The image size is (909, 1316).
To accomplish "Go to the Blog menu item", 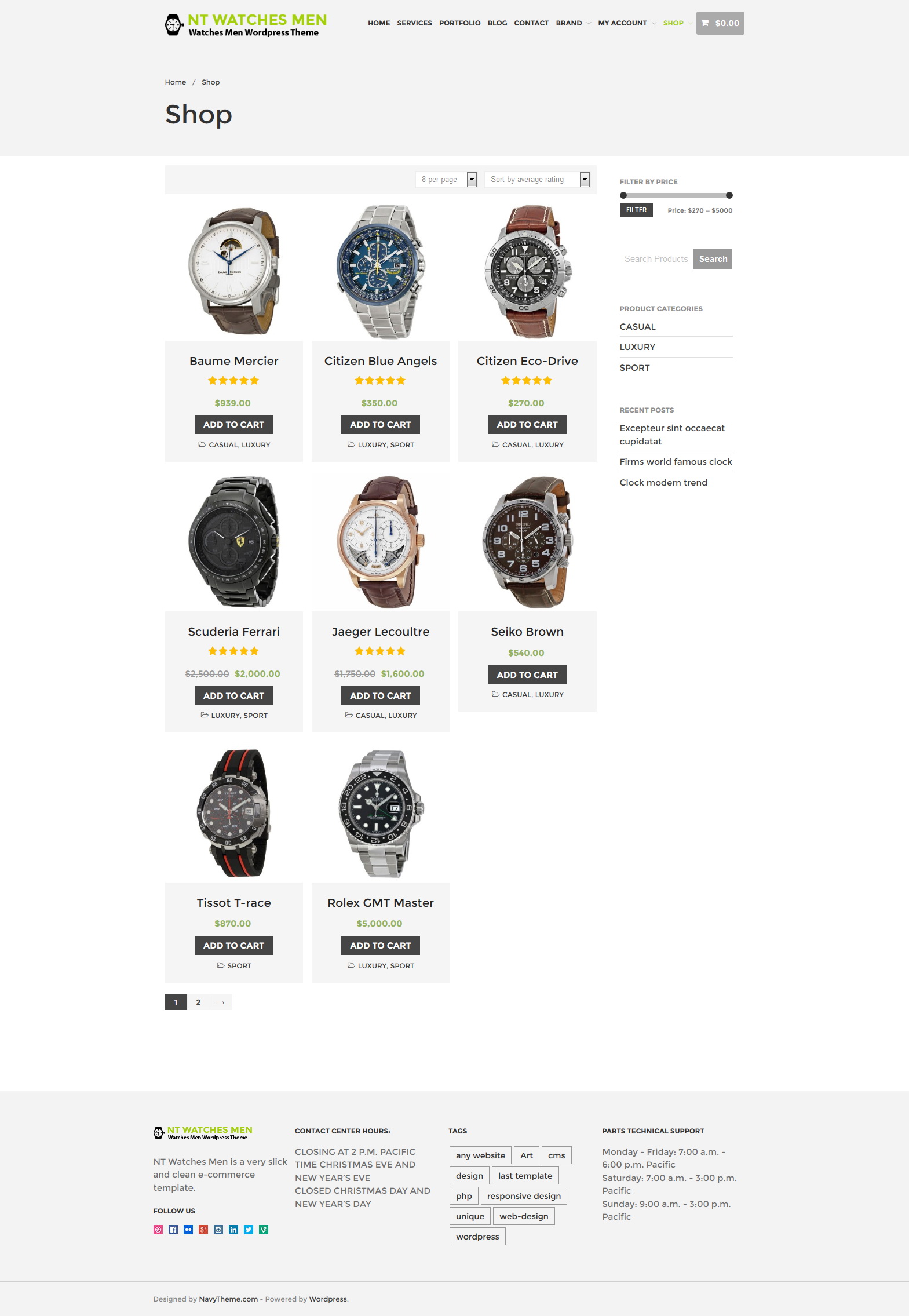I will (497, 23).
